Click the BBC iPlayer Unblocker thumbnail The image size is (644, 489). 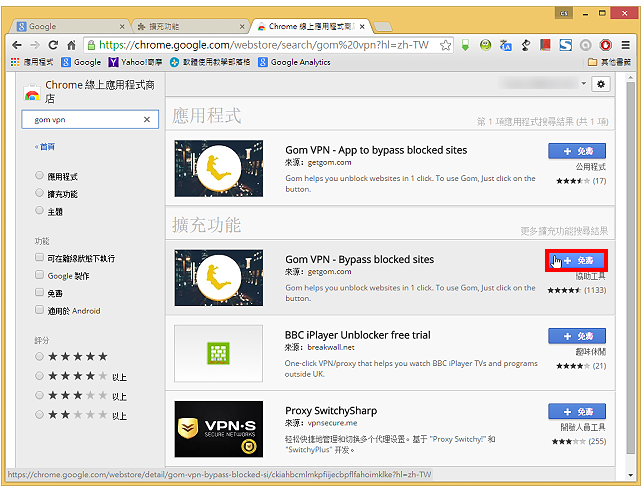(x=218, y=354)
